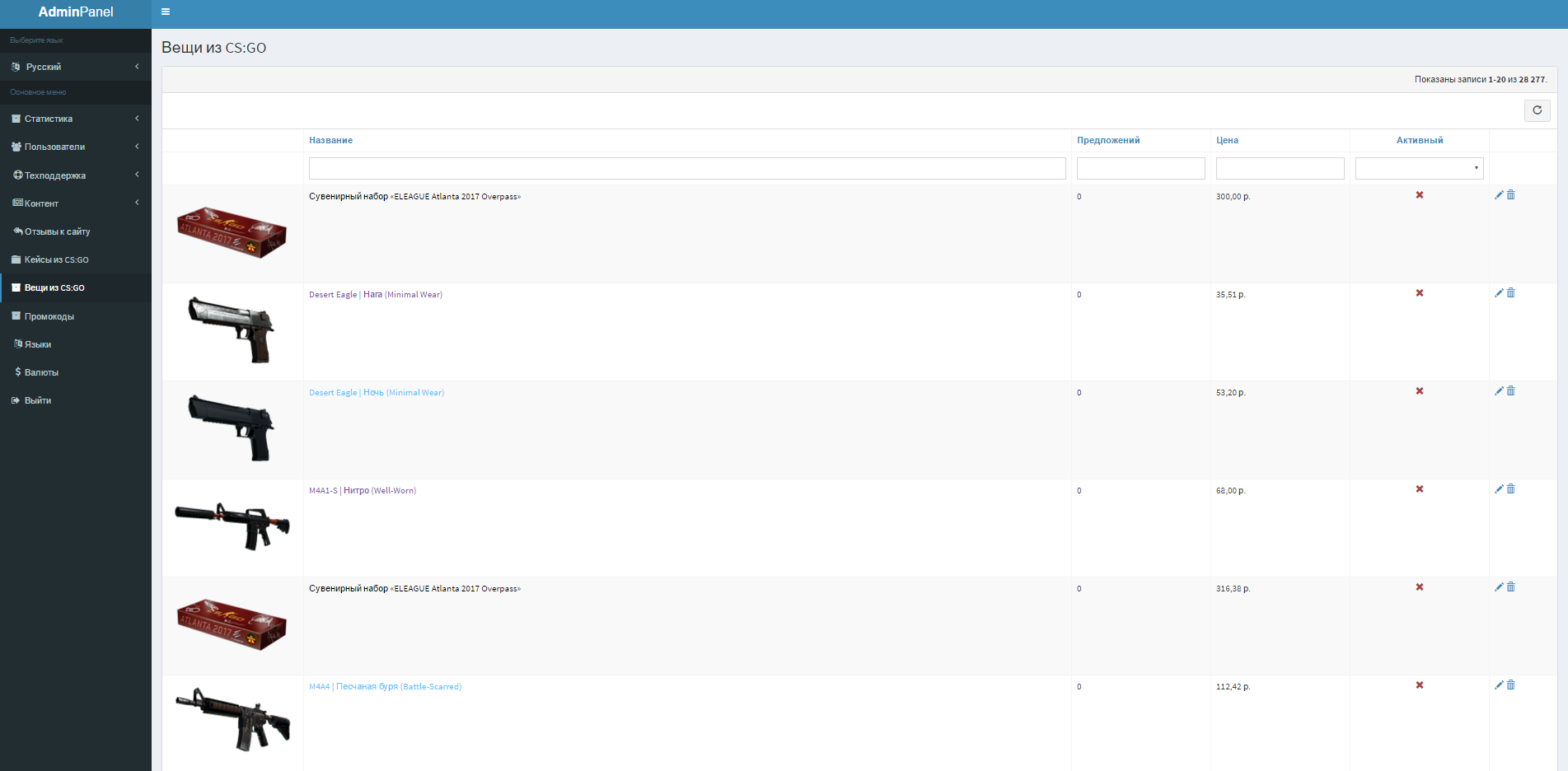The width and height of the screenshot is (1568, 771).
Task: Click the price 112,42 р. cell
Action: point(1233,686)
